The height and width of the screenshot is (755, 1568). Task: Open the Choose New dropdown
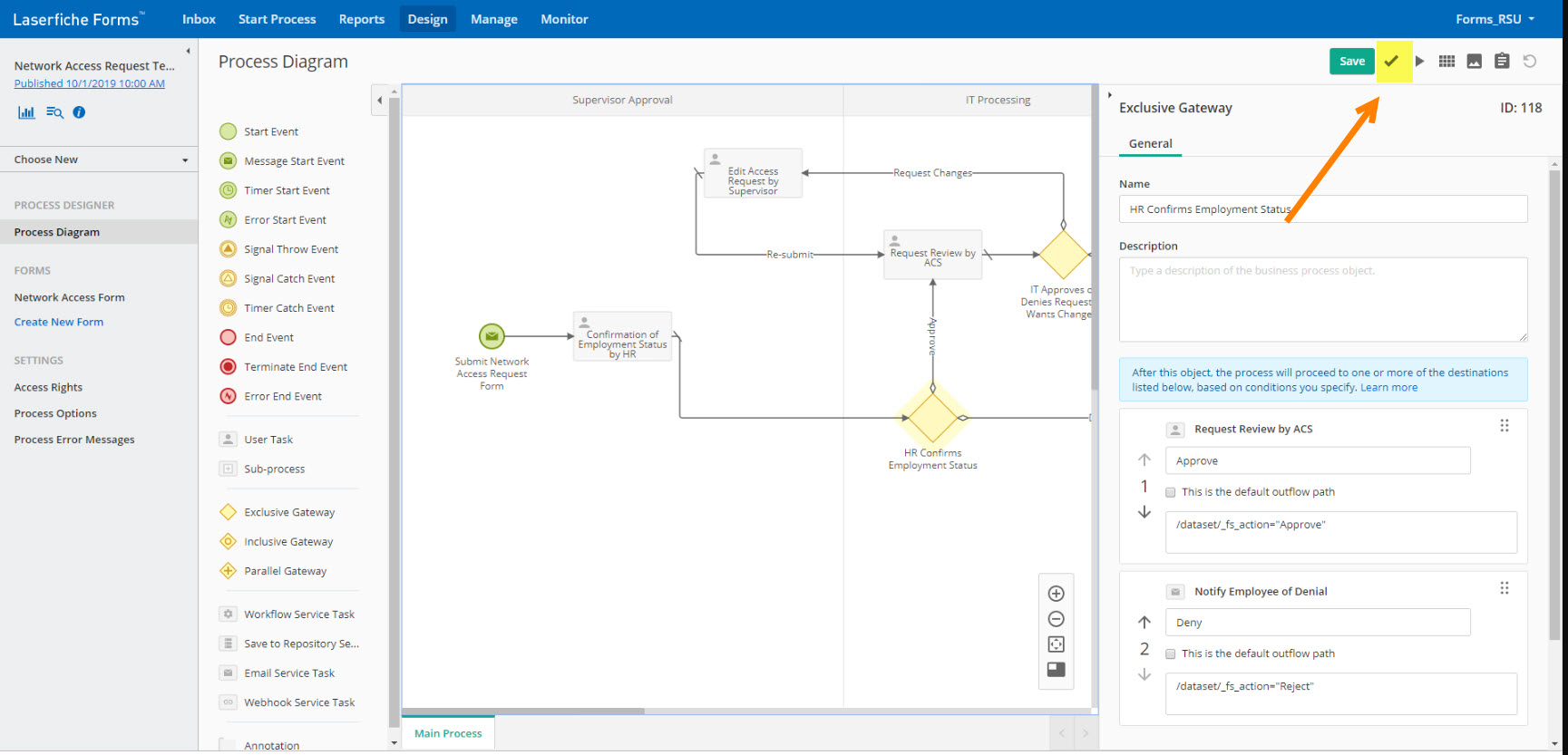[100, 160]
